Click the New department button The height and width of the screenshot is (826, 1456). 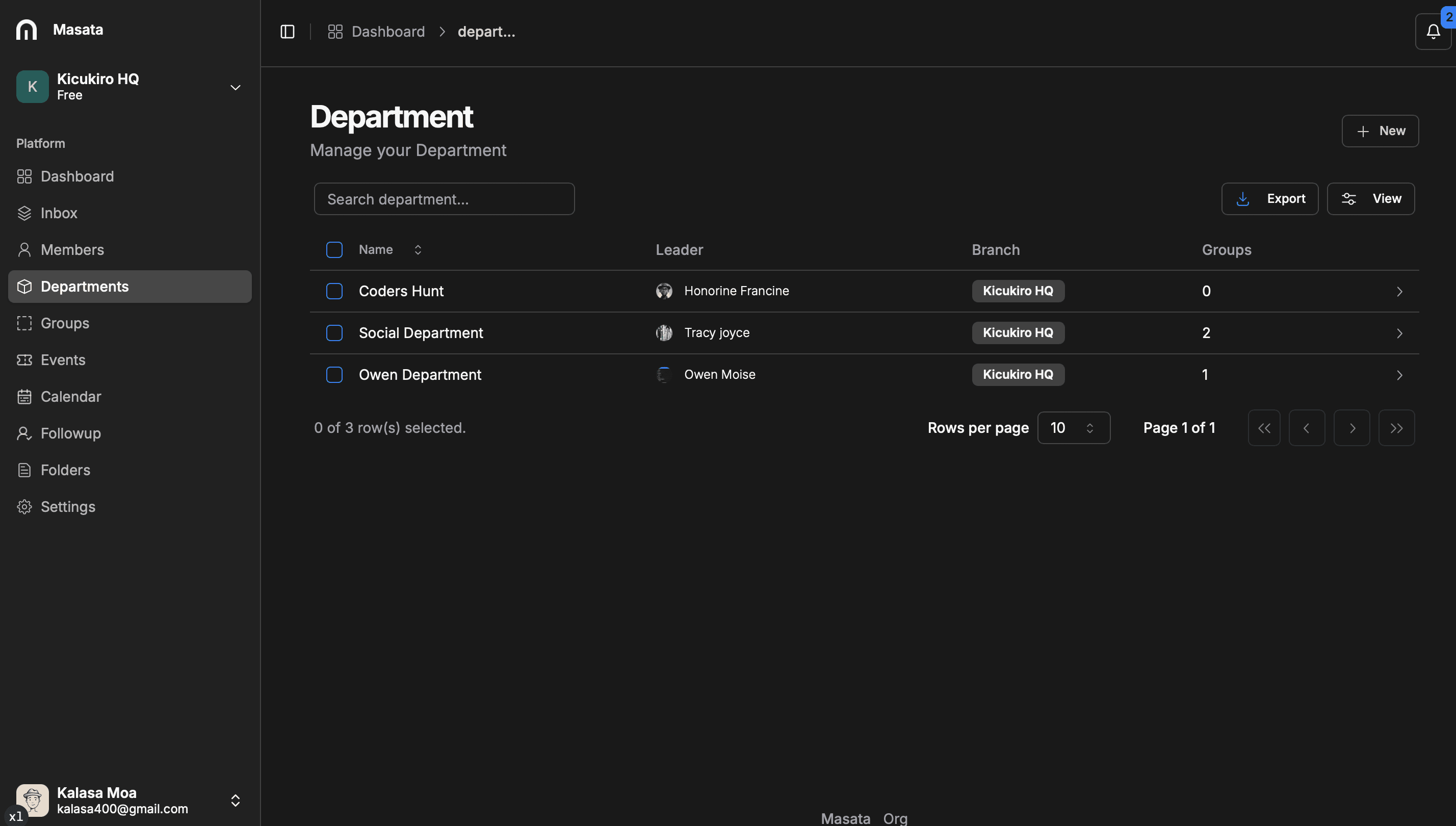pyautogui.click(x=1380, y=131)
